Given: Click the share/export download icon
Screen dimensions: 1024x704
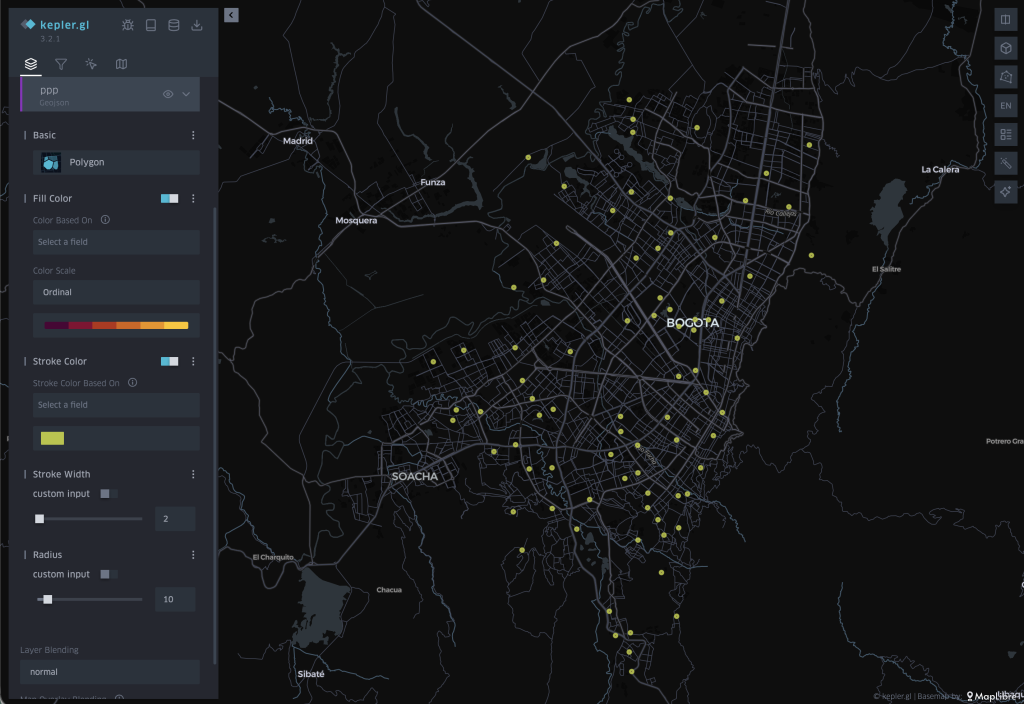Looking at the screenshot, I should pos(197,25).
